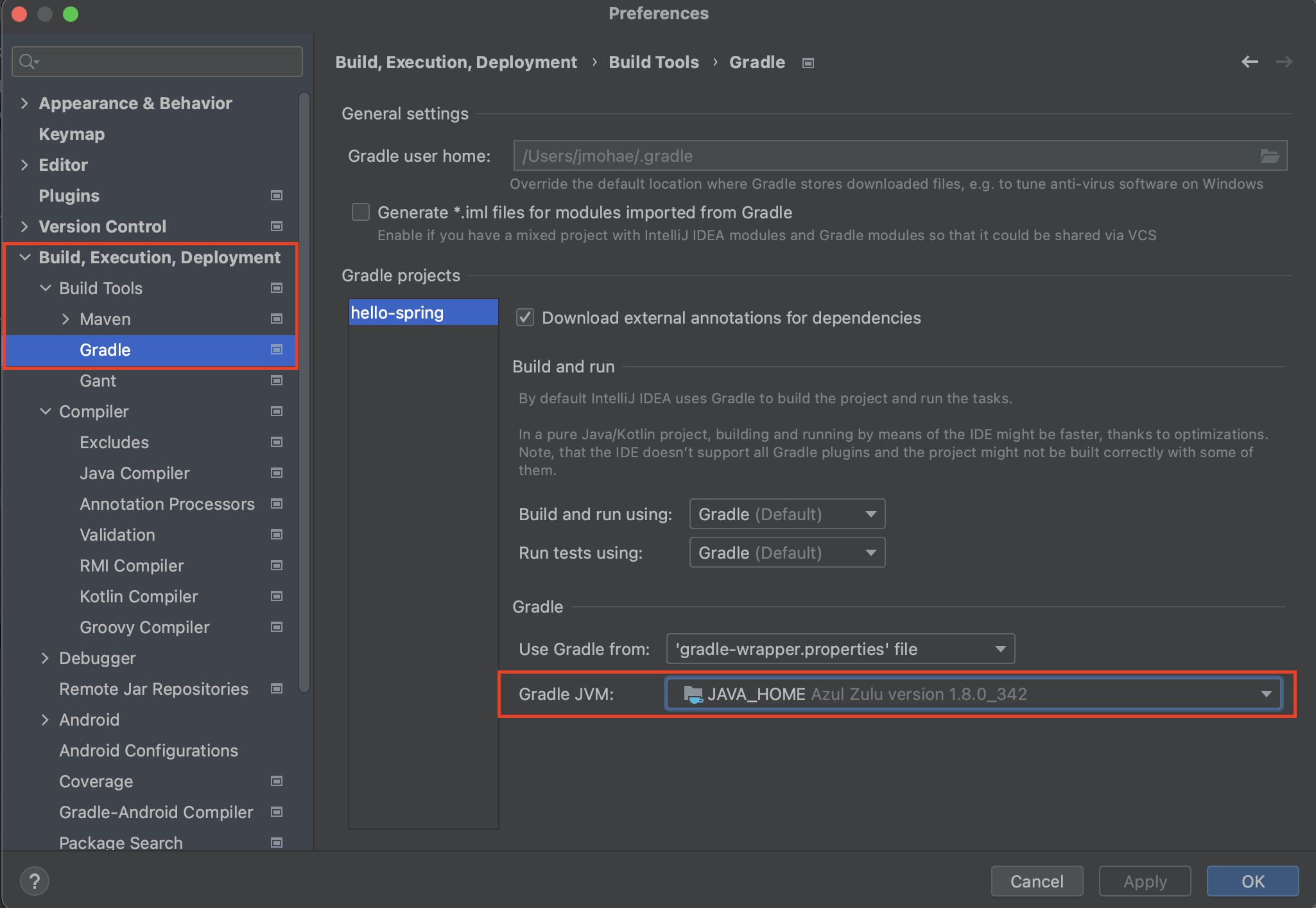
Task: Click the project-settings icon beside Version Control
Action: click(x=277, y=226)
